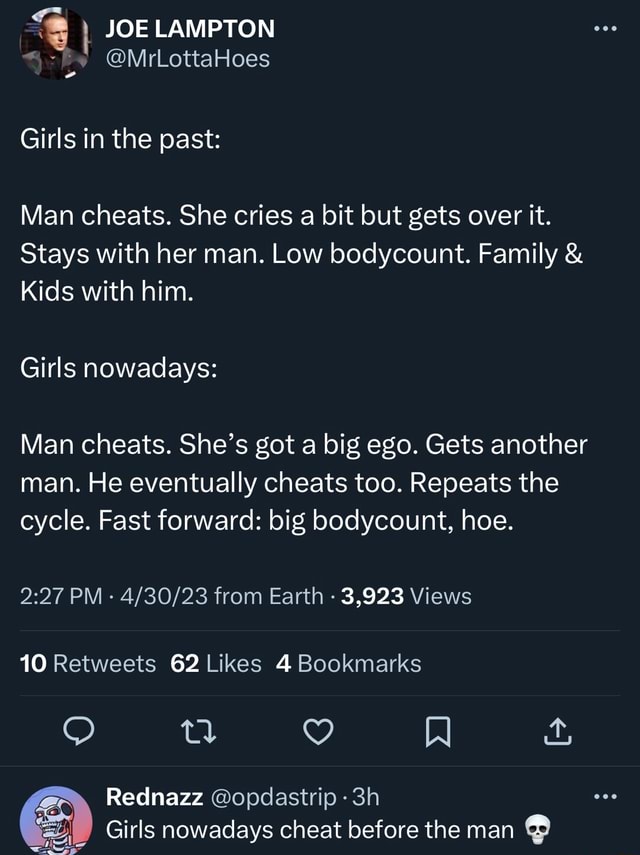
Task: Open more options menu on Rednazz's reply
Action: [604, 795]
